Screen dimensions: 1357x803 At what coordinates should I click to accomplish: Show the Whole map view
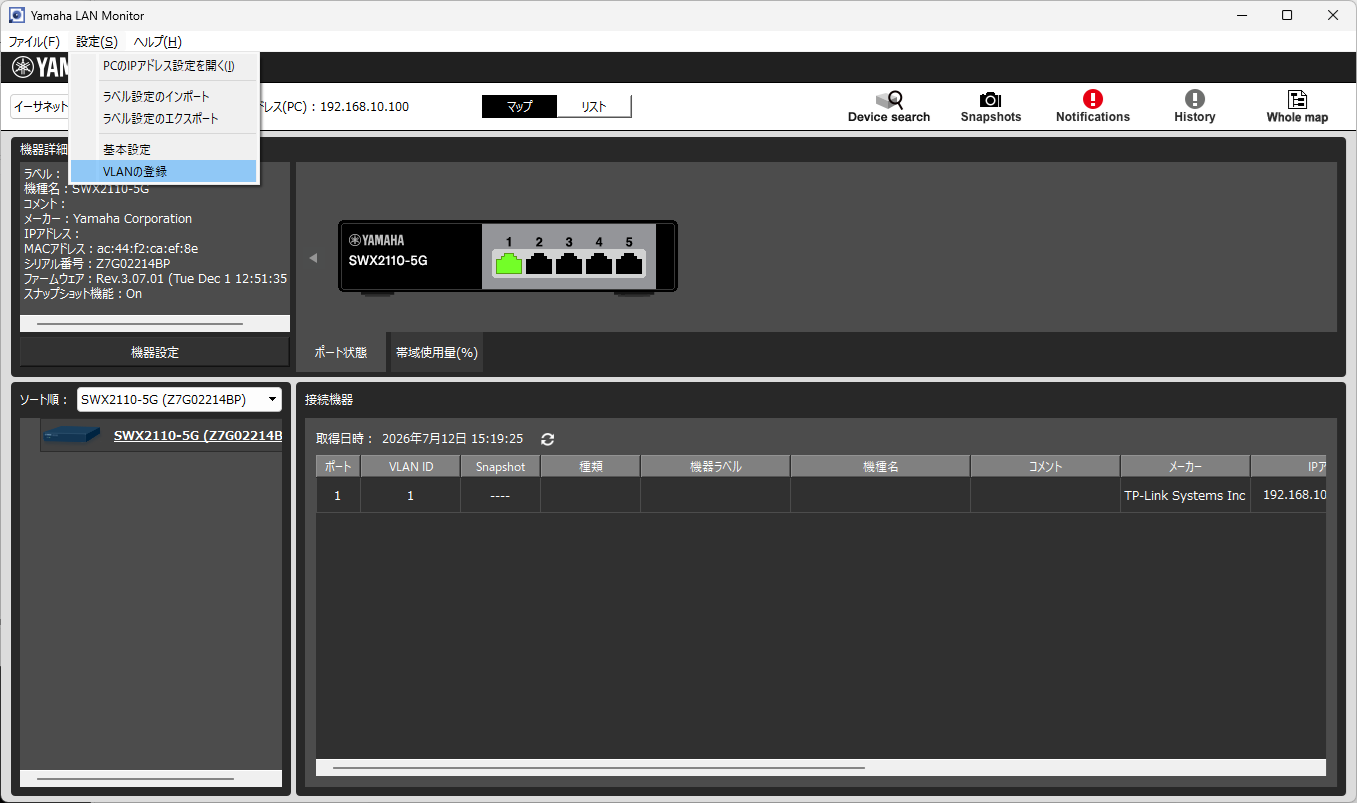tap(1297, 107)
